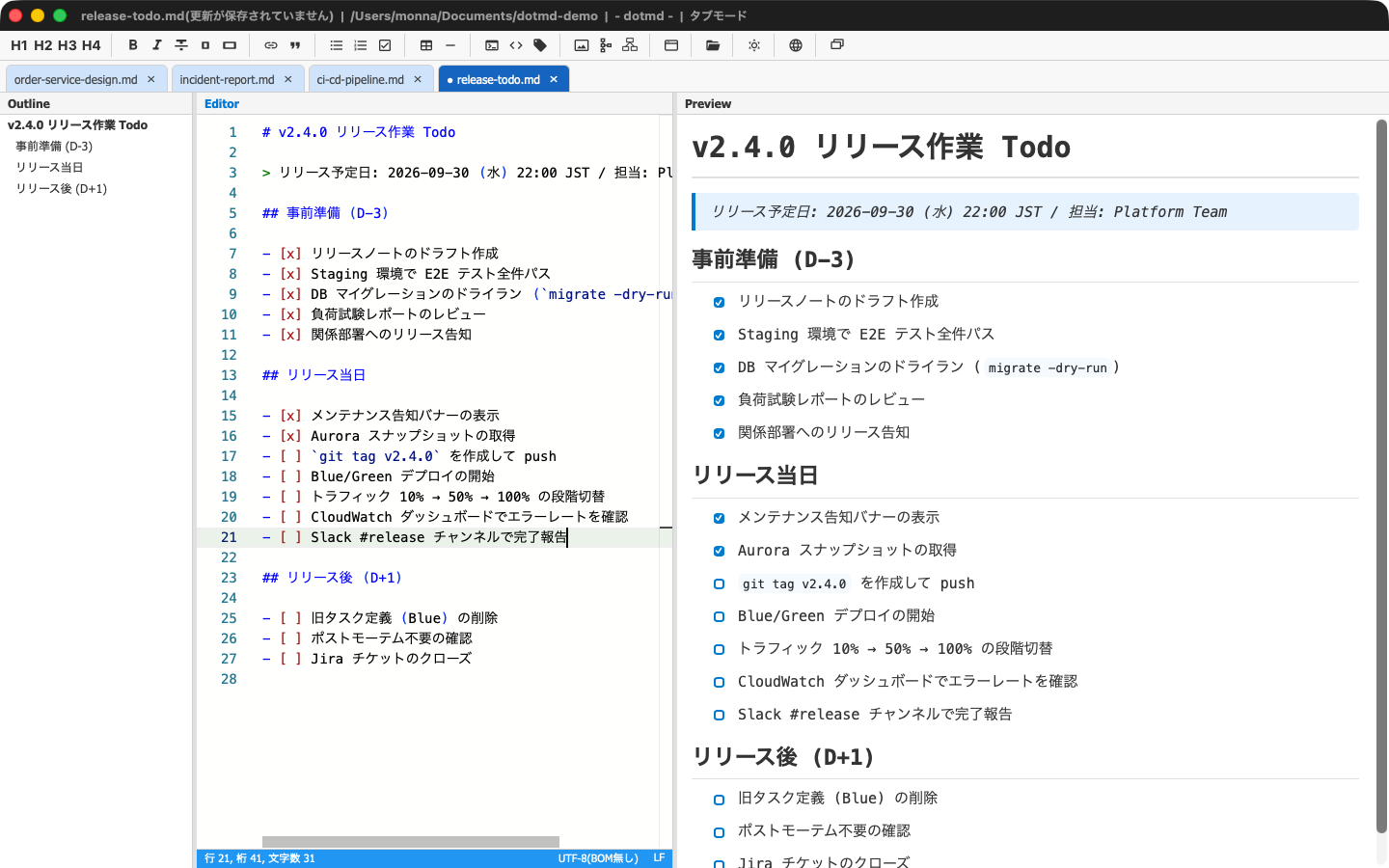Apply Heading 3 with the H3 button

[x=68, y=45]
